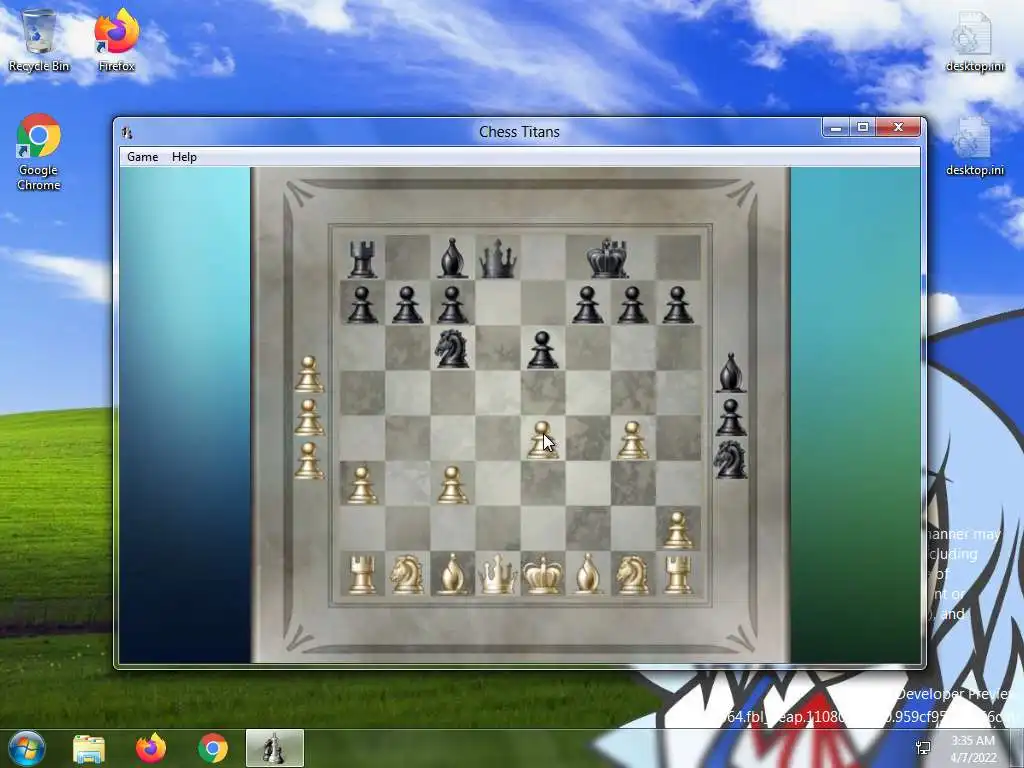
Task: Open the taskbar clock showing 3:35 AM
Action: pyautogui.click(x=973, y=749)
